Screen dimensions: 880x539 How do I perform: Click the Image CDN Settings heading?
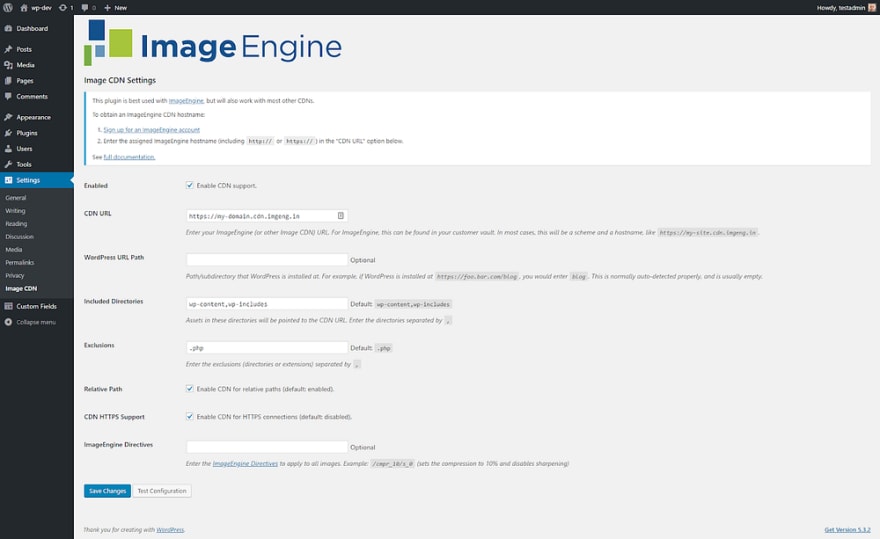pos(120,80)
